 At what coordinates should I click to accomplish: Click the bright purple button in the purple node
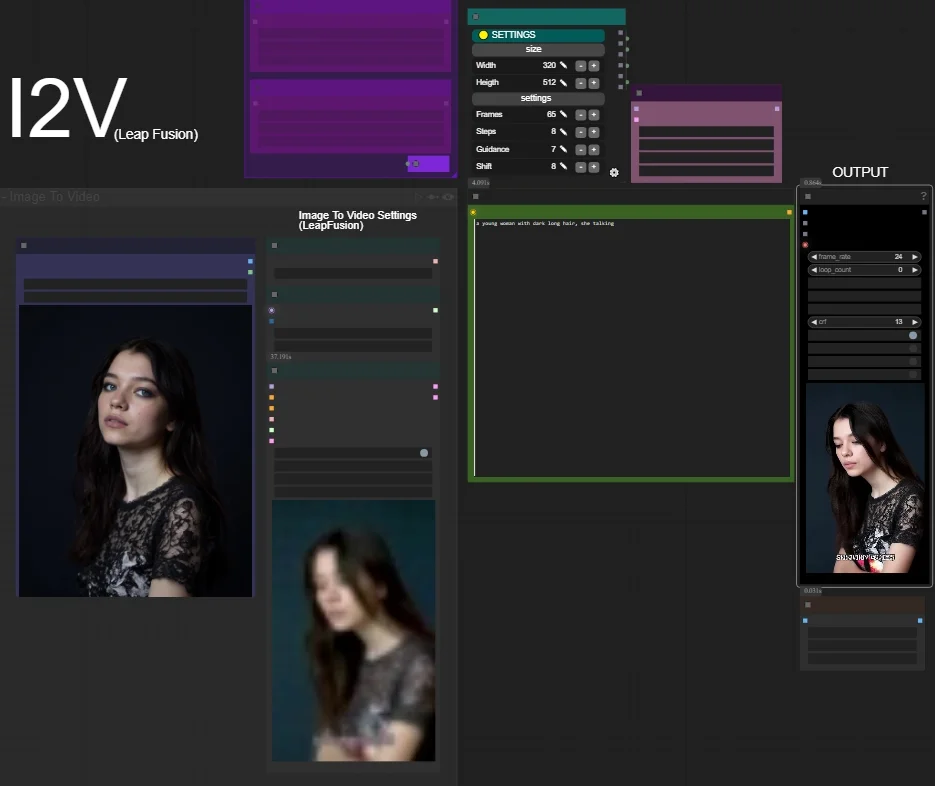tap(428, 163)
